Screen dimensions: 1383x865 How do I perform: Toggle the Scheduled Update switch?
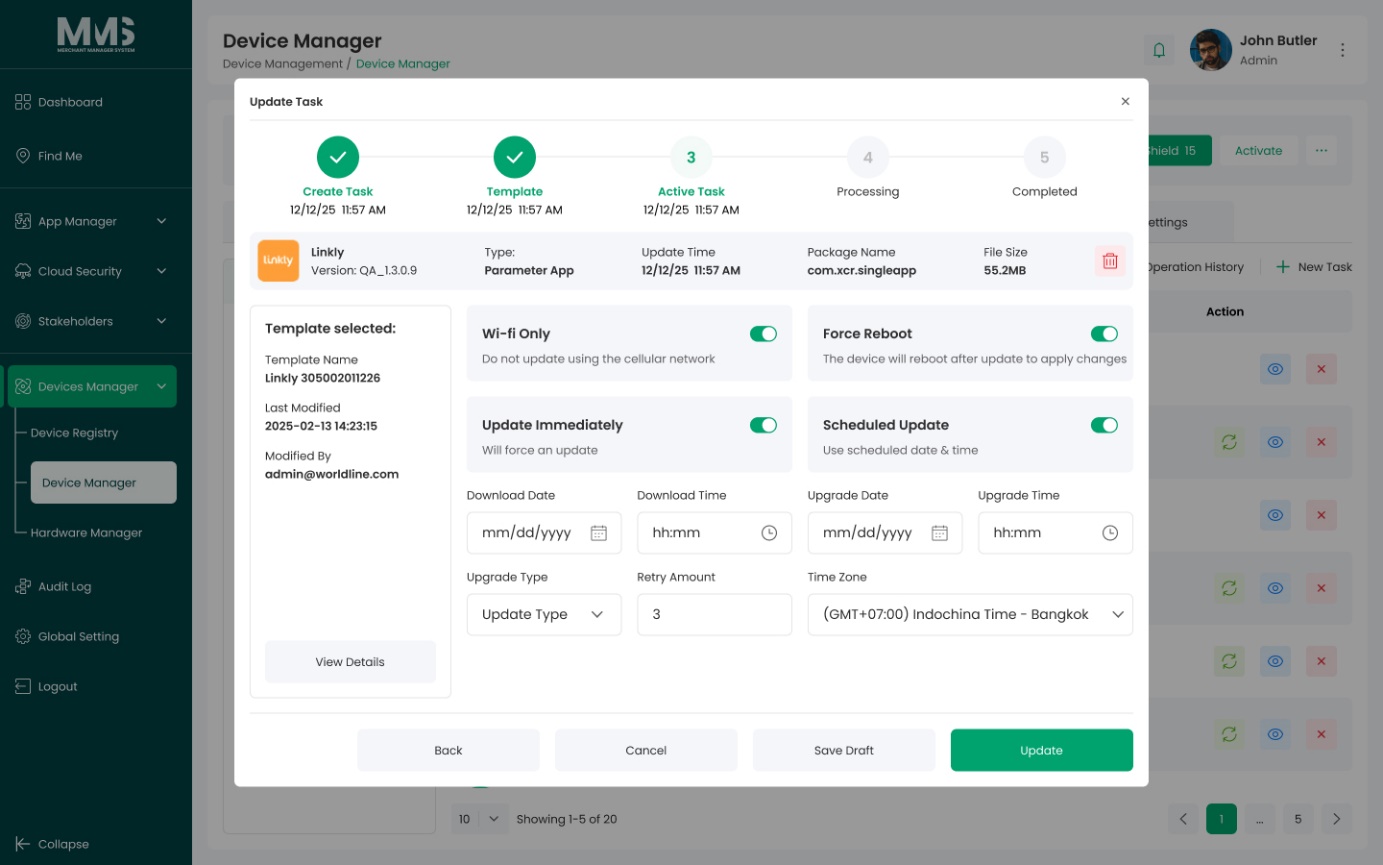pos(1104,425)
